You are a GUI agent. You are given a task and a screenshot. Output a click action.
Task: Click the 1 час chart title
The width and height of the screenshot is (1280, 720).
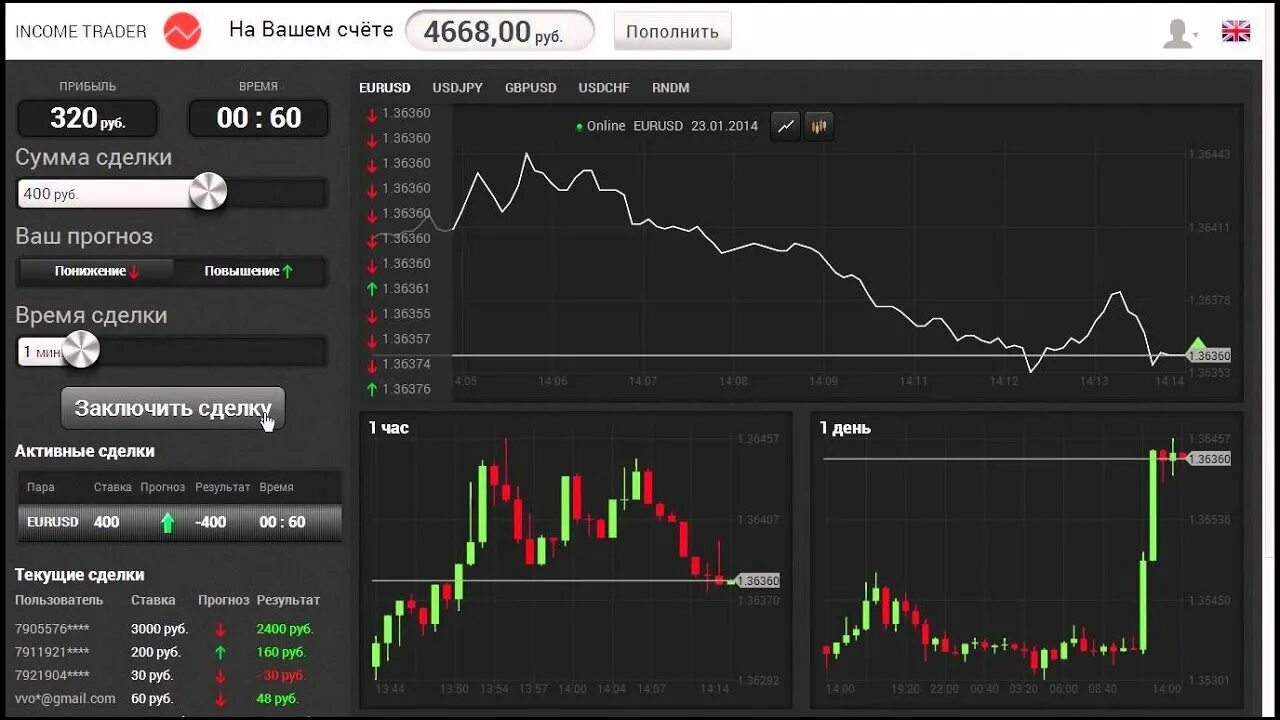click(x=389, y=428)
